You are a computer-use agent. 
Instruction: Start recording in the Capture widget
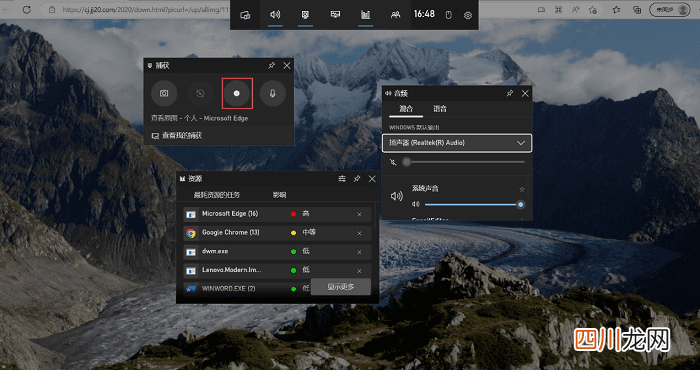(237, 93)
